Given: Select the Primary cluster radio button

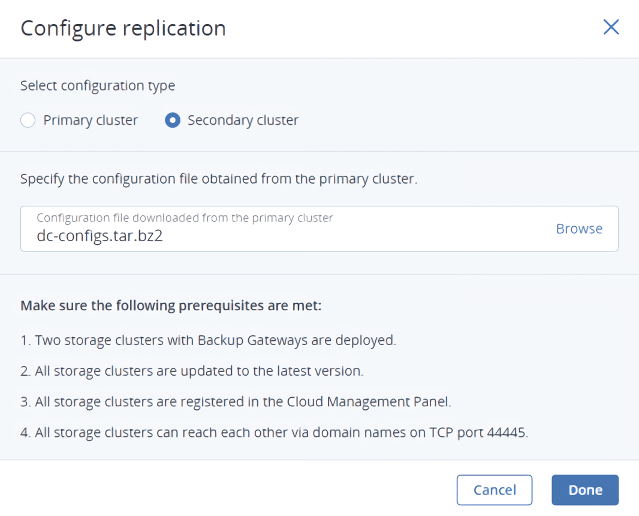Looking at the screenshot, I should pyautogui.click(x=28, y=120).
